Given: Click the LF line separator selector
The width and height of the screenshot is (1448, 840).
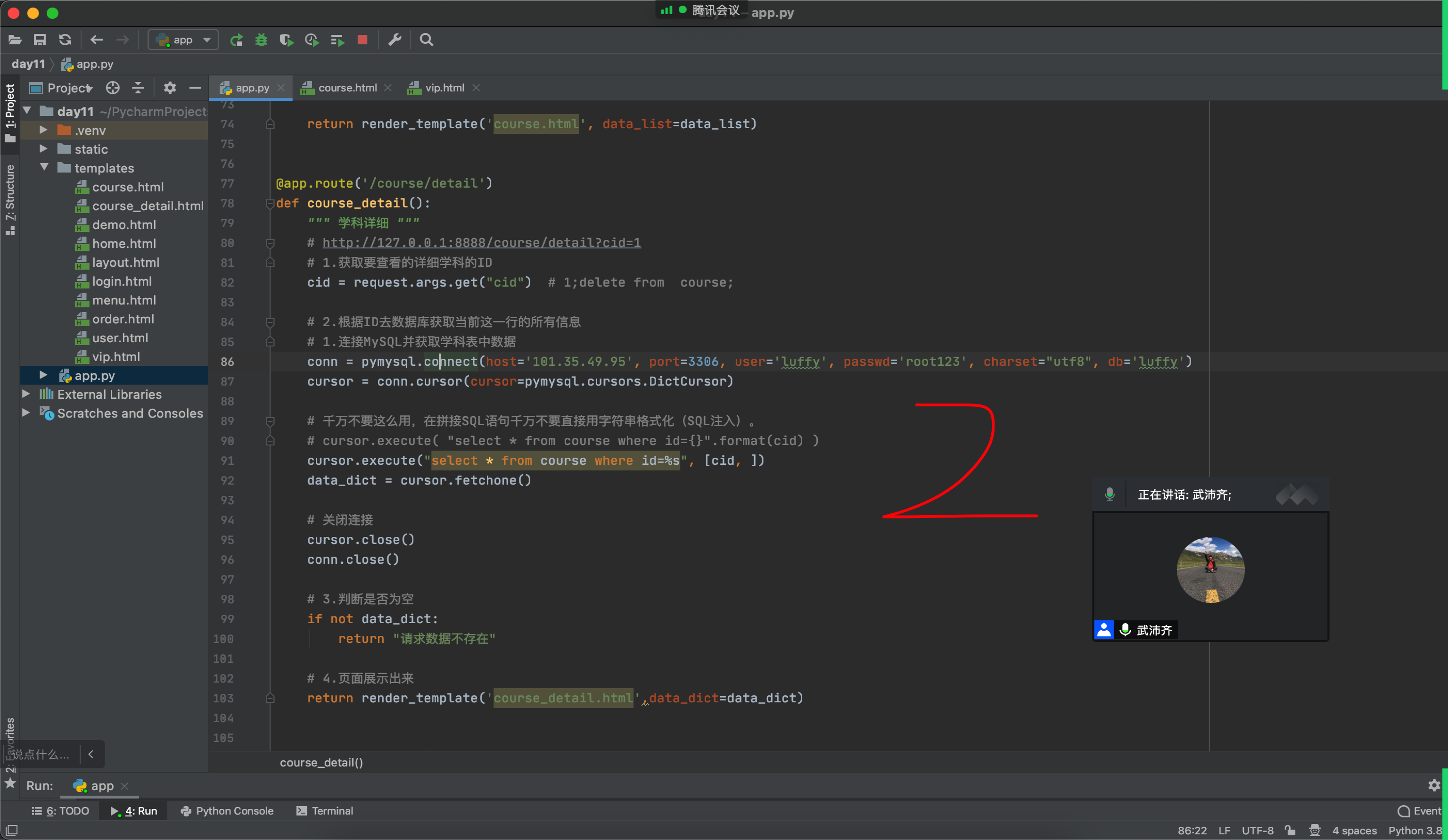Looking at the screenshot, I should pos(1224,830).
